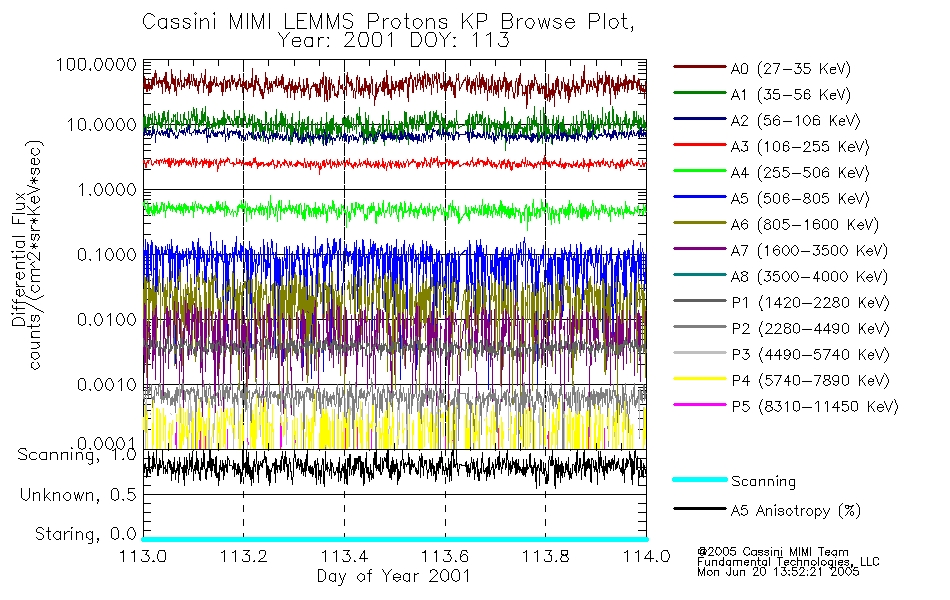Viewport: 950px width, 600px height.
Task: Click the dark red A0 legend line swatch
Action: click(699, 66)
